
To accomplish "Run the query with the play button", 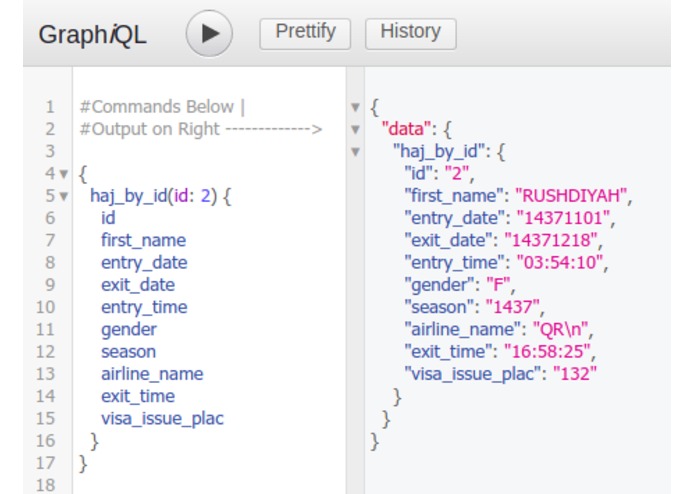I will pyautogui.click(x=209, y=34).
